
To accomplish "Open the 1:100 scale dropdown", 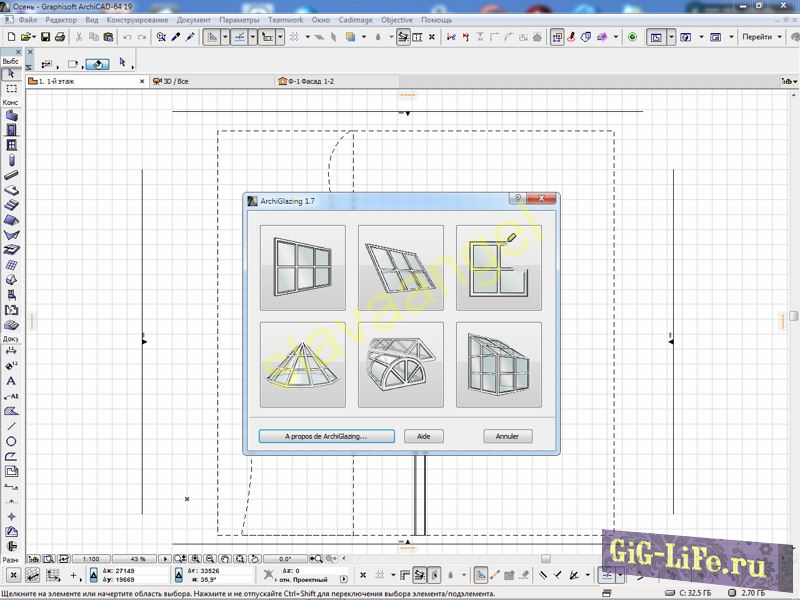I will point(91,559).
